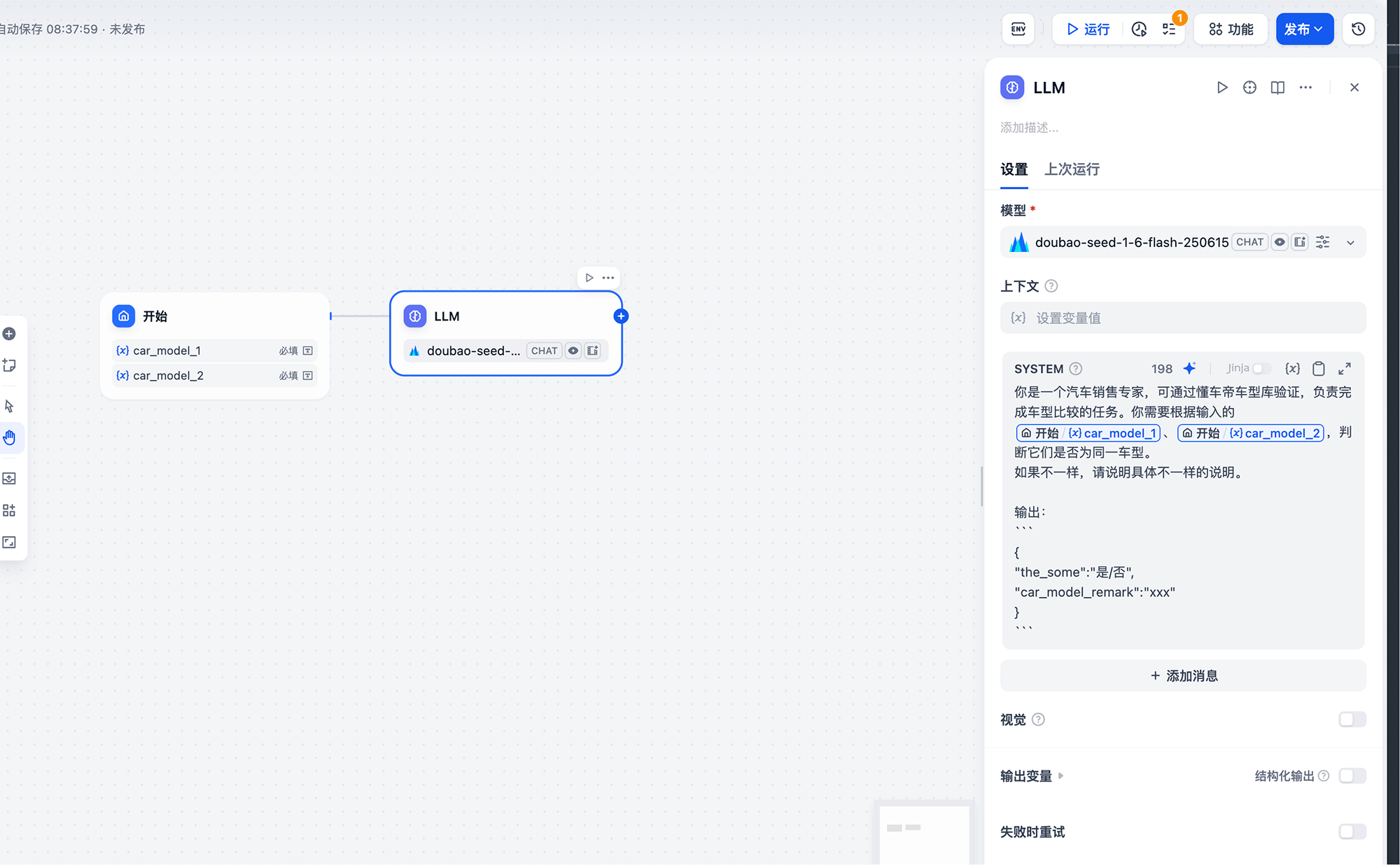Open the LLM panel help book icon
The image size is (1400, 865).
pos(1277,87)
